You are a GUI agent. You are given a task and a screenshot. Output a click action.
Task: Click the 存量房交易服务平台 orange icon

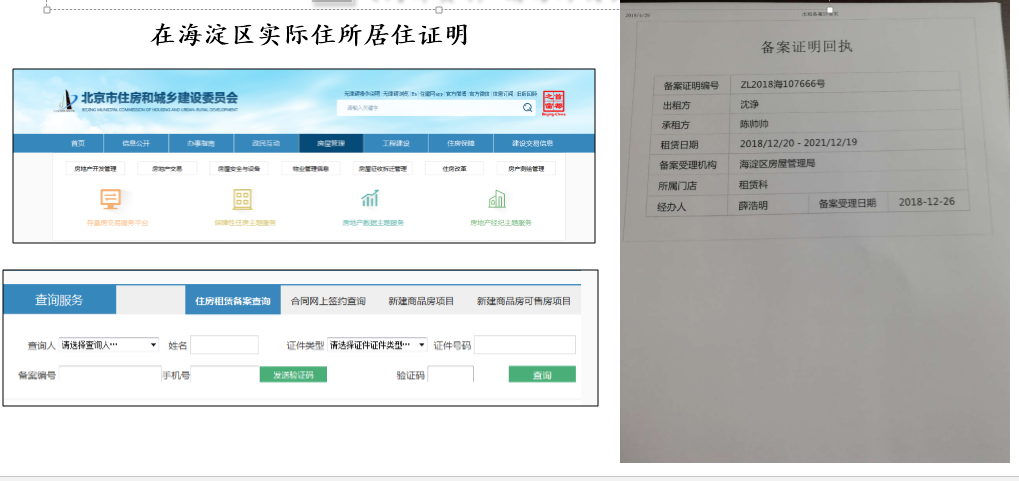coord(111,199)
